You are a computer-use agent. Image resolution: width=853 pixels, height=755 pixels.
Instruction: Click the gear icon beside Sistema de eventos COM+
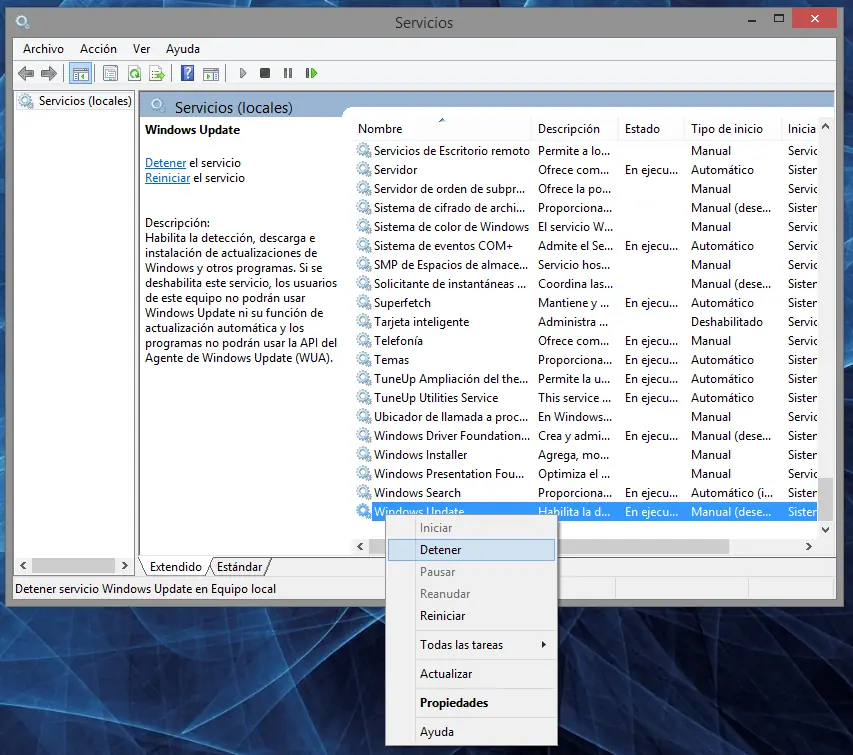tap(363, 245)
